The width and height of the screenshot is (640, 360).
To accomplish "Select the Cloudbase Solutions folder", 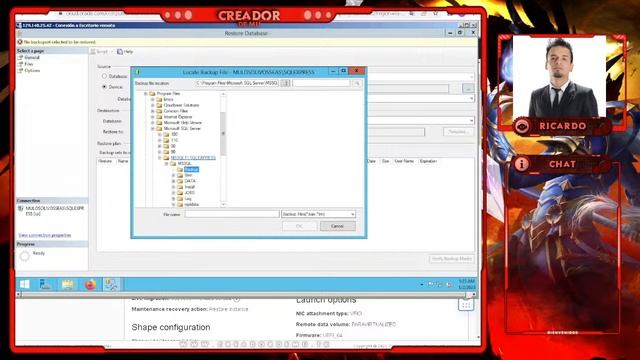I will pos(181,105).
